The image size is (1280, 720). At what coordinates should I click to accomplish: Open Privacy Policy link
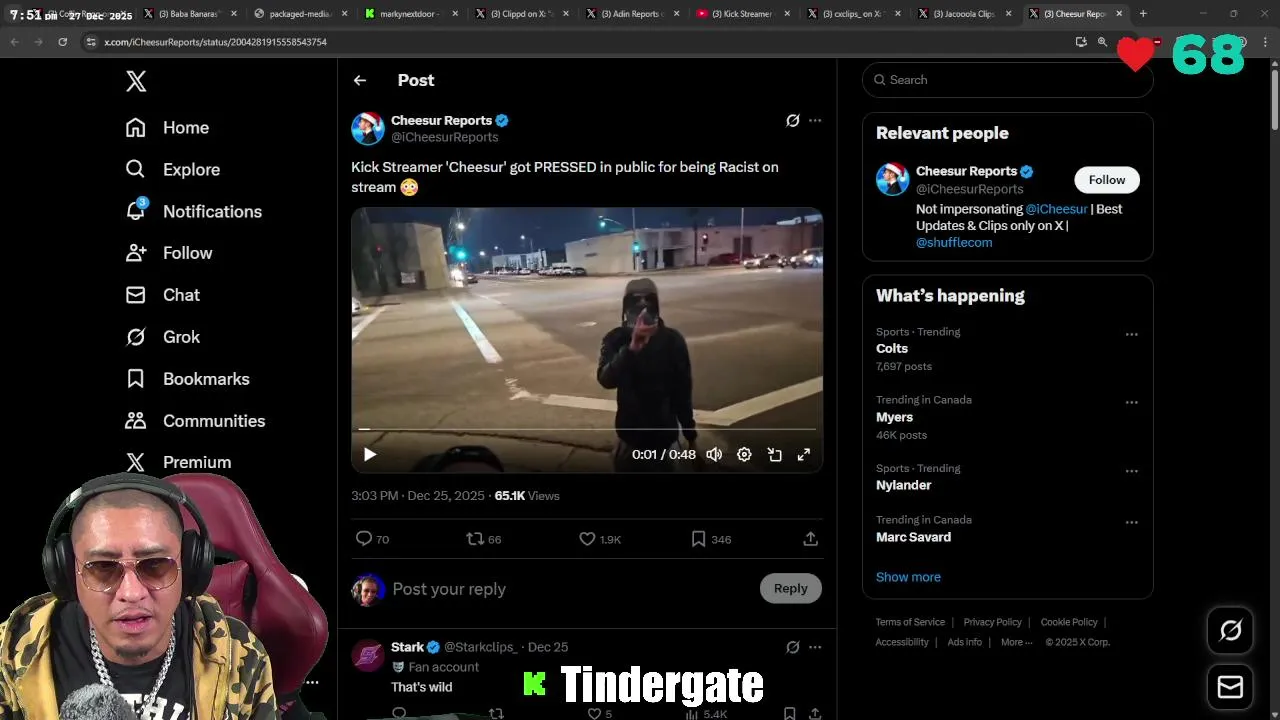point(992,622)
